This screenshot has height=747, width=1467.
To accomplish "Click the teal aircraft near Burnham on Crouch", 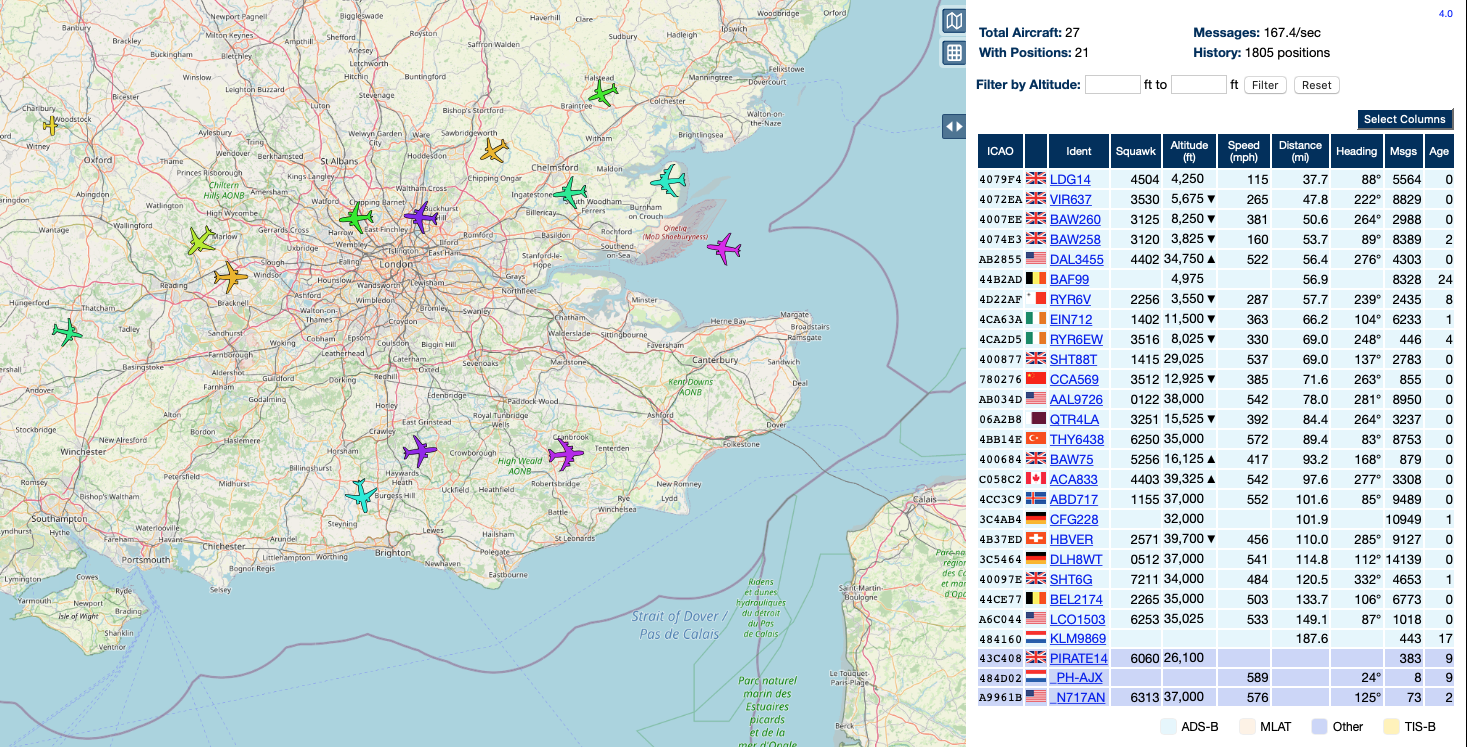I will coord(668,182).
